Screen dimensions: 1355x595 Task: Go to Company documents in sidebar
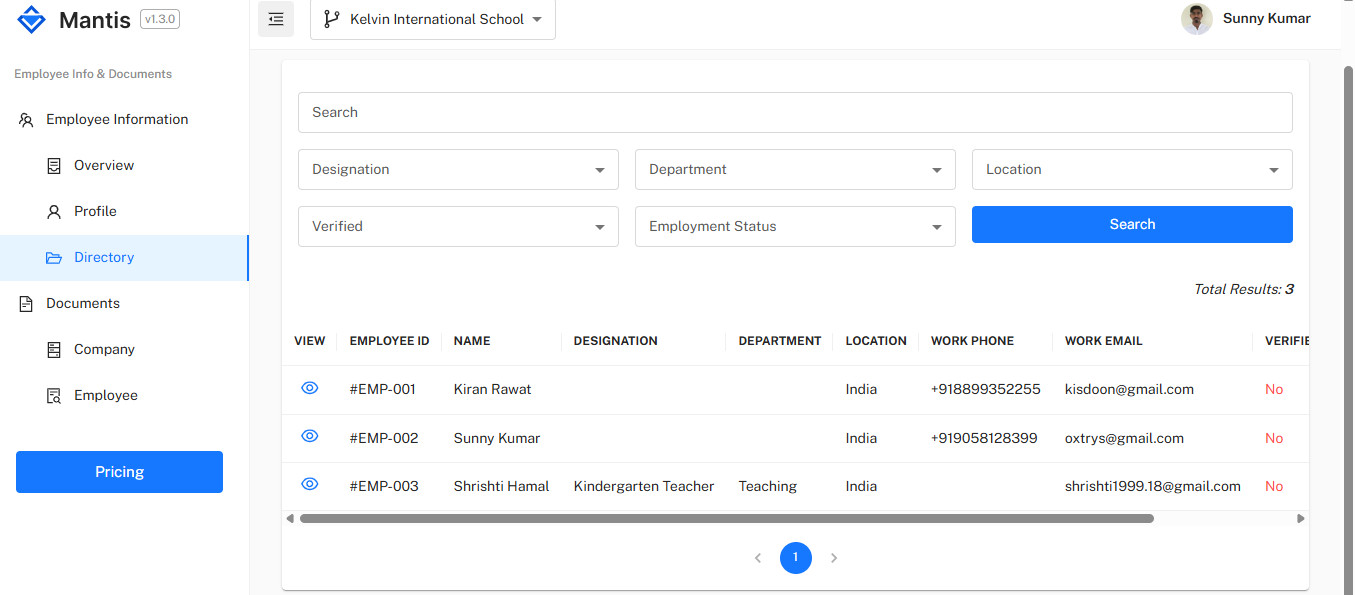coord(124,350)
